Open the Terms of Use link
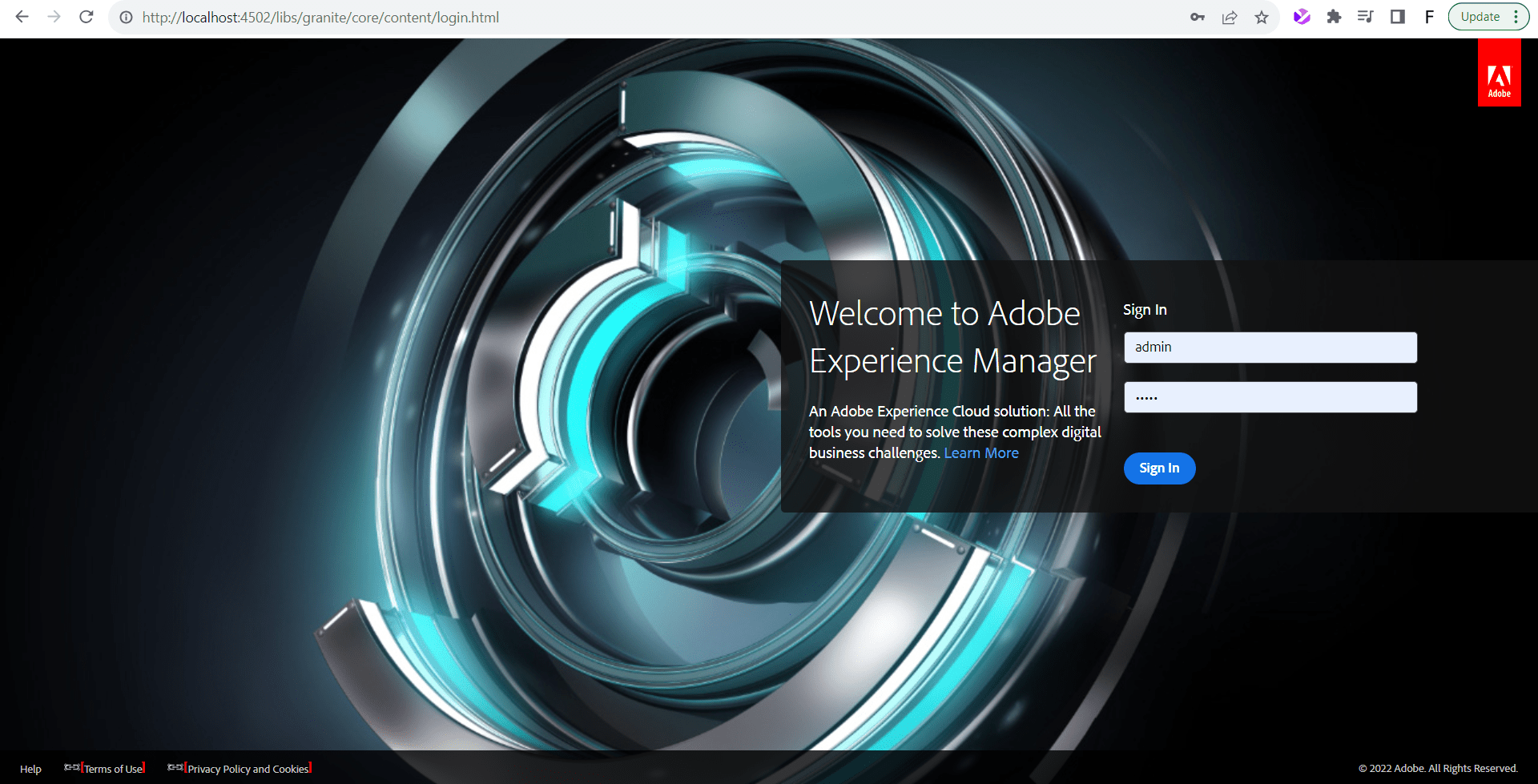 point(113,769)
